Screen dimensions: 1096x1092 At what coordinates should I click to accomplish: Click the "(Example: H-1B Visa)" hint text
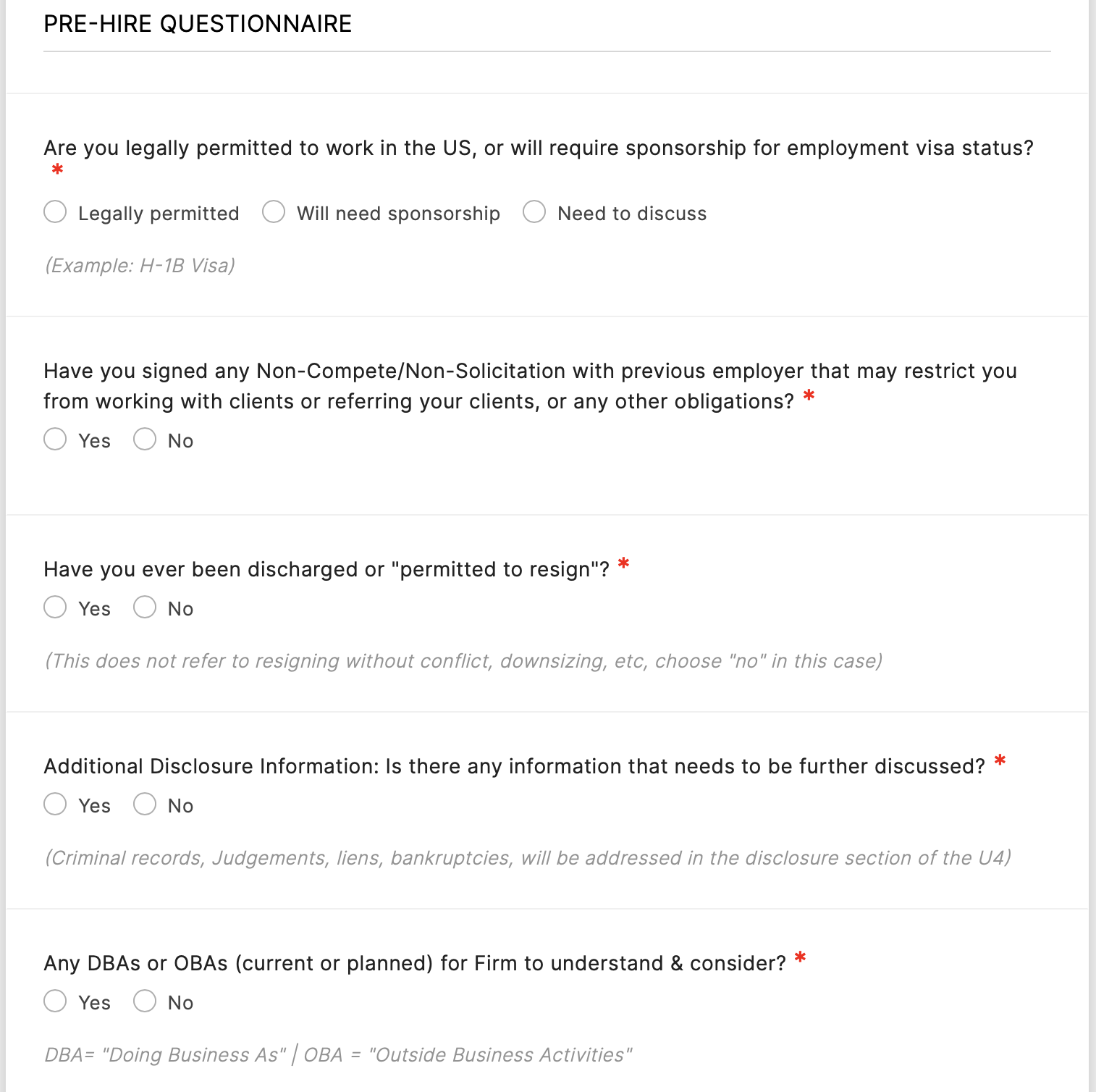[x=140, y=266]
